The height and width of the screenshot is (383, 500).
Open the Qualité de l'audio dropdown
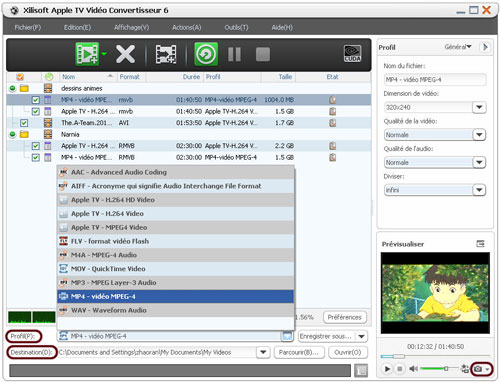click(479, 163)
